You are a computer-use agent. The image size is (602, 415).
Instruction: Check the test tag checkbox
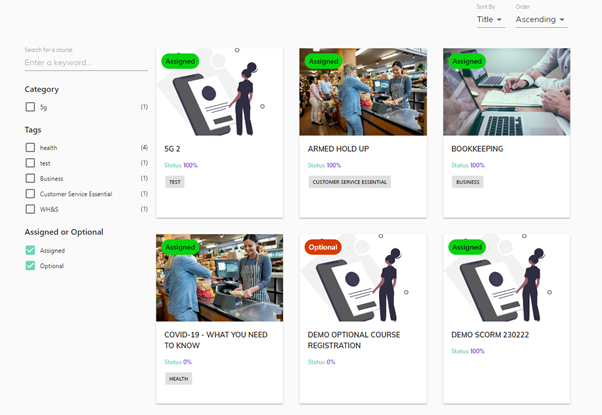(30, 163)
